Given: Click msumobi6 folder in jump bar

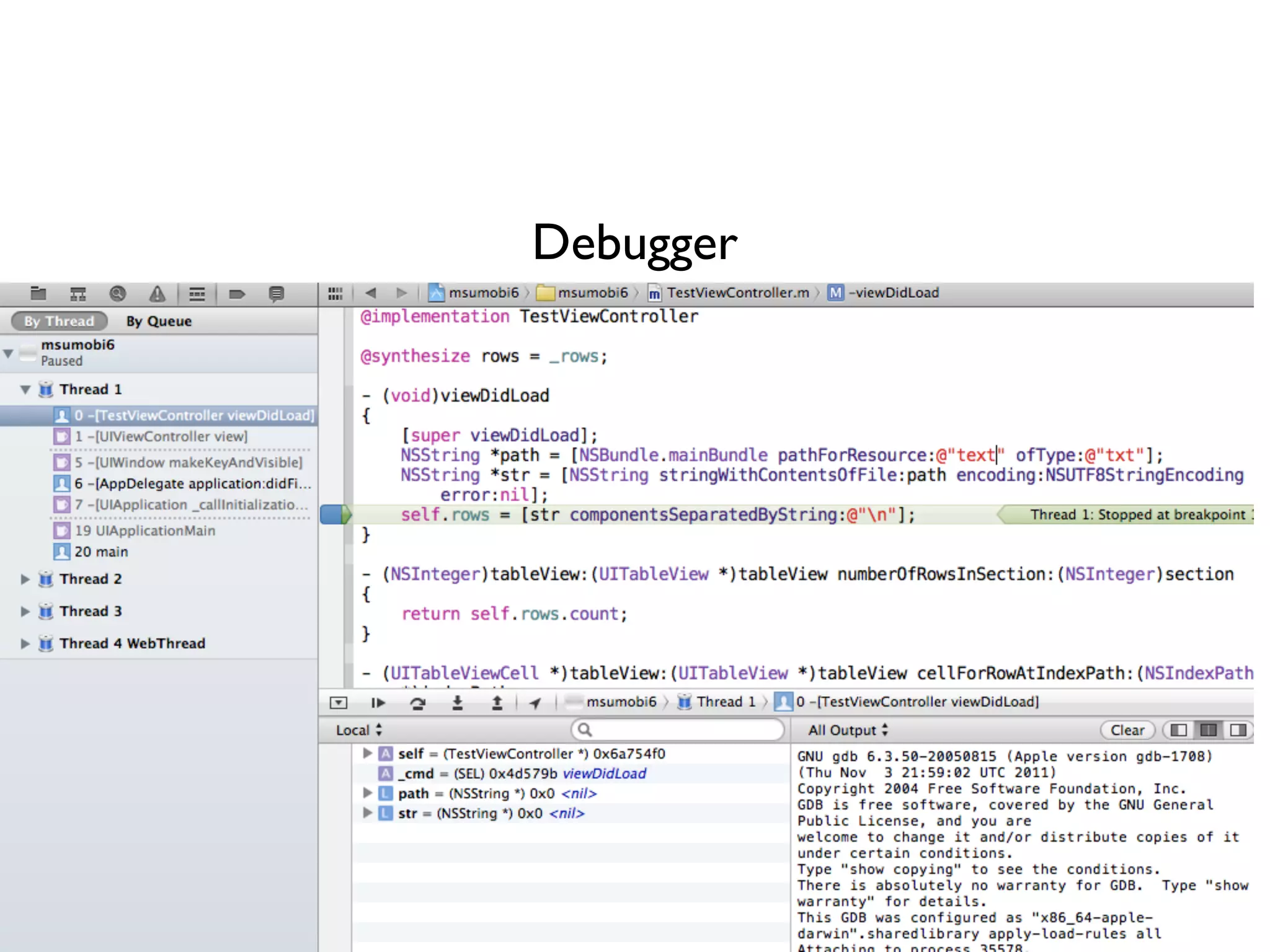Looking at the screenshot, I should tap(583, 293).
